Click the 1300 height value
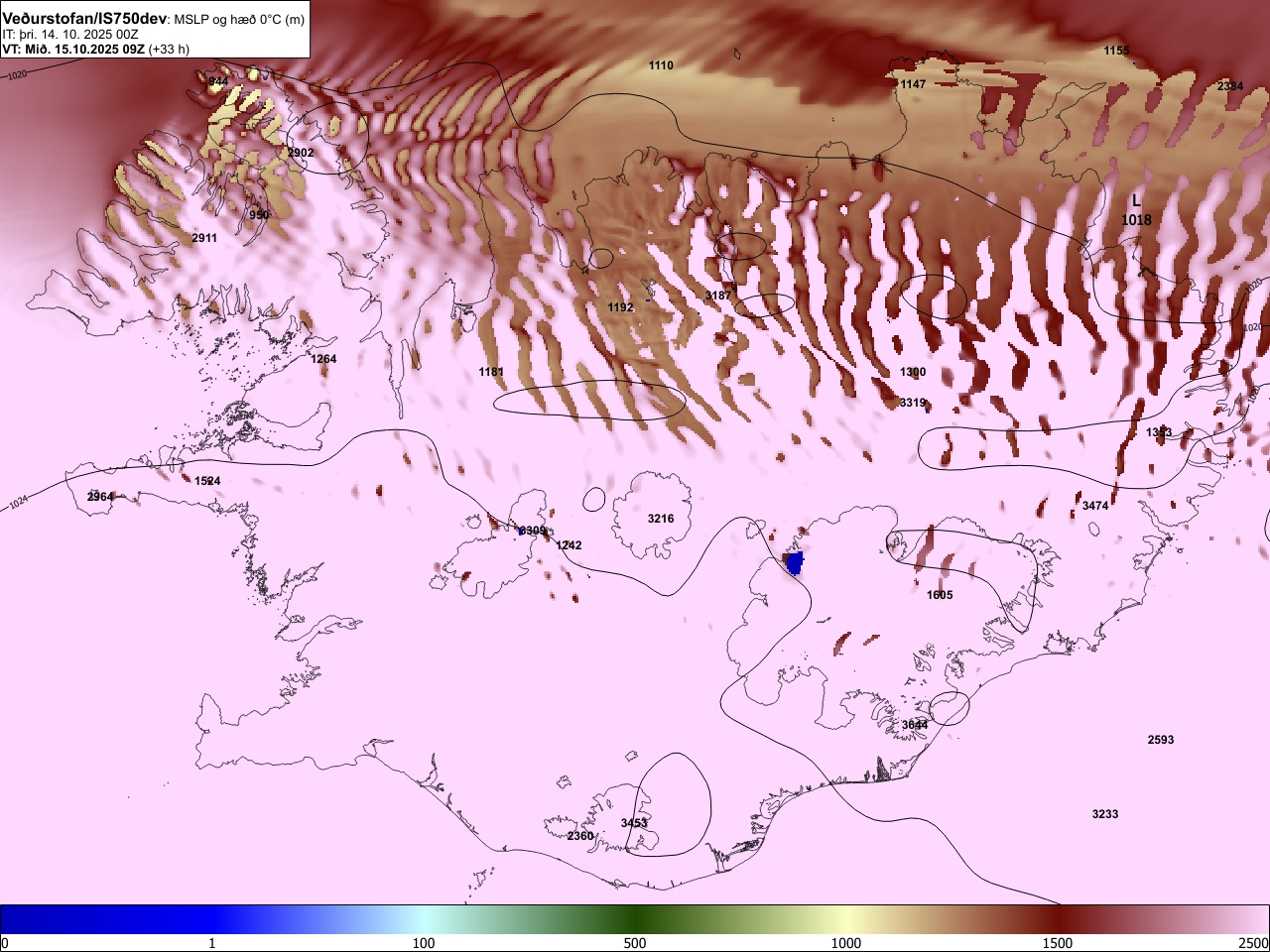1270x952 pixels. click(x=913, y=372)
